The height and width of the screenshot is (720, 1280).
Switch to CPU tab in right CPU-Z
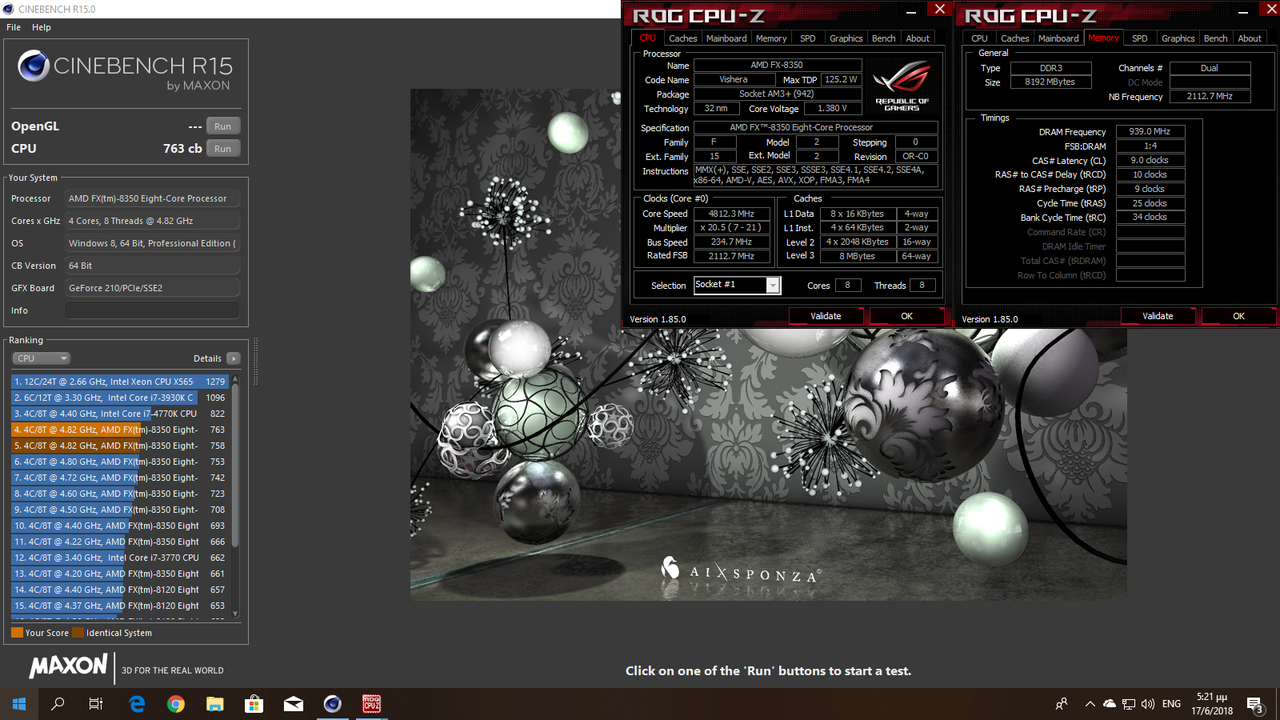[x=979, y=38]
